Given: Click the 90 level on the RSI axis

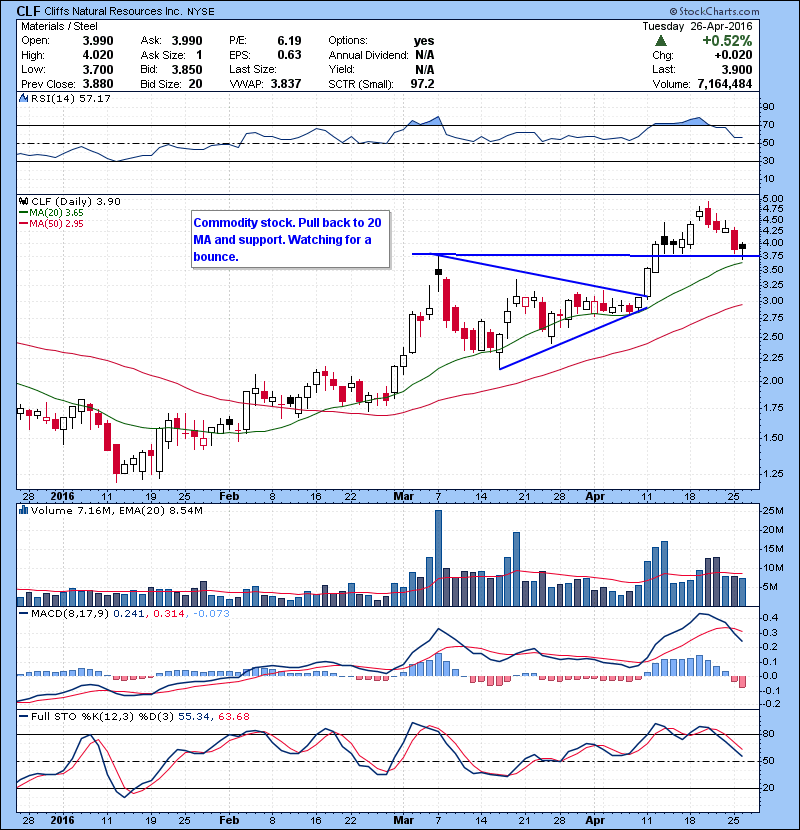Looking at the screenshot, I should (x=768, y=106).
